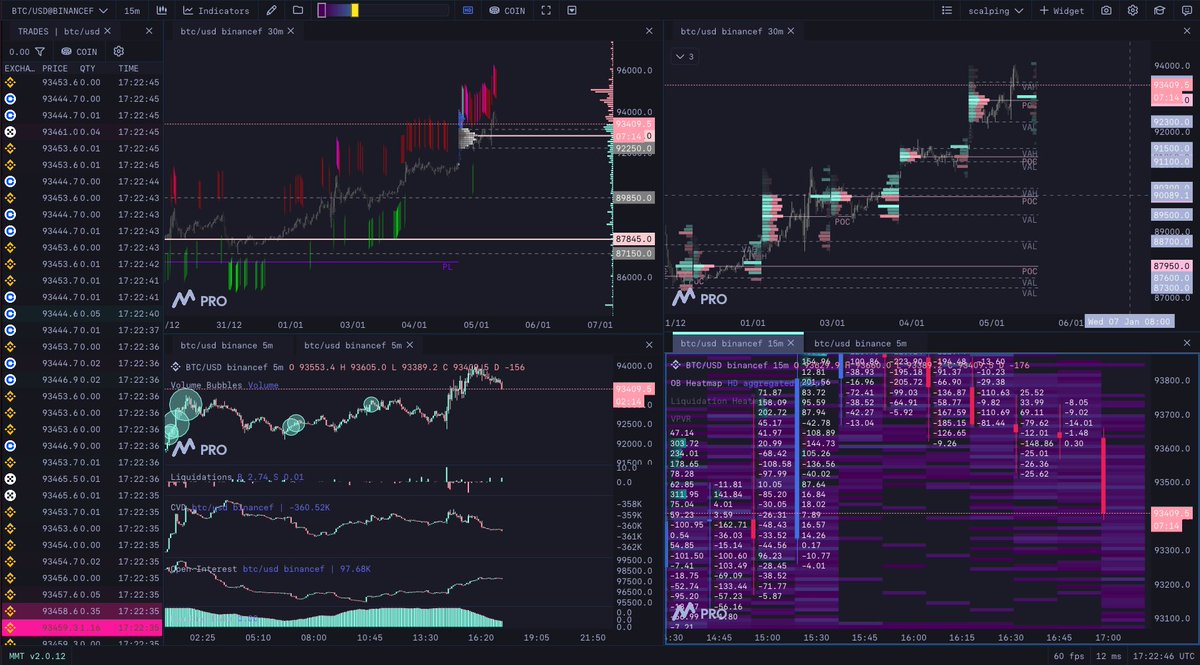Select the 93458.6 0.35 trade row
This screenshot has height=665, width=1200.
pyautogui.click(x=81, y=610)
